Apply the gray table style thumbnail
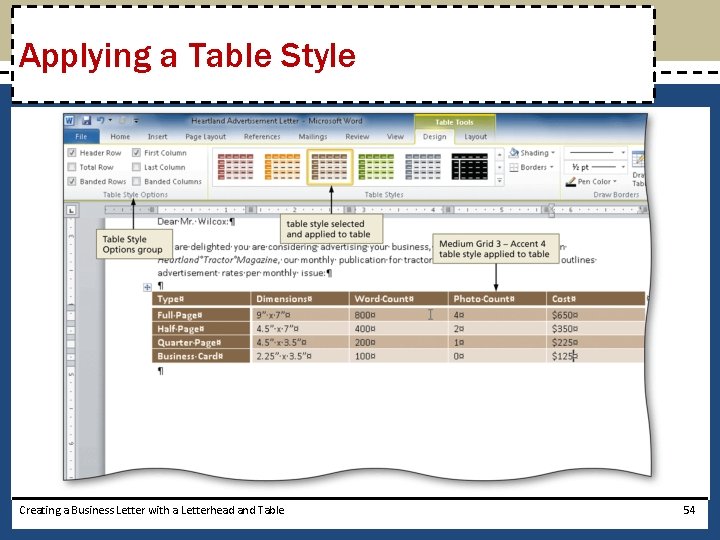 point(423,167)
